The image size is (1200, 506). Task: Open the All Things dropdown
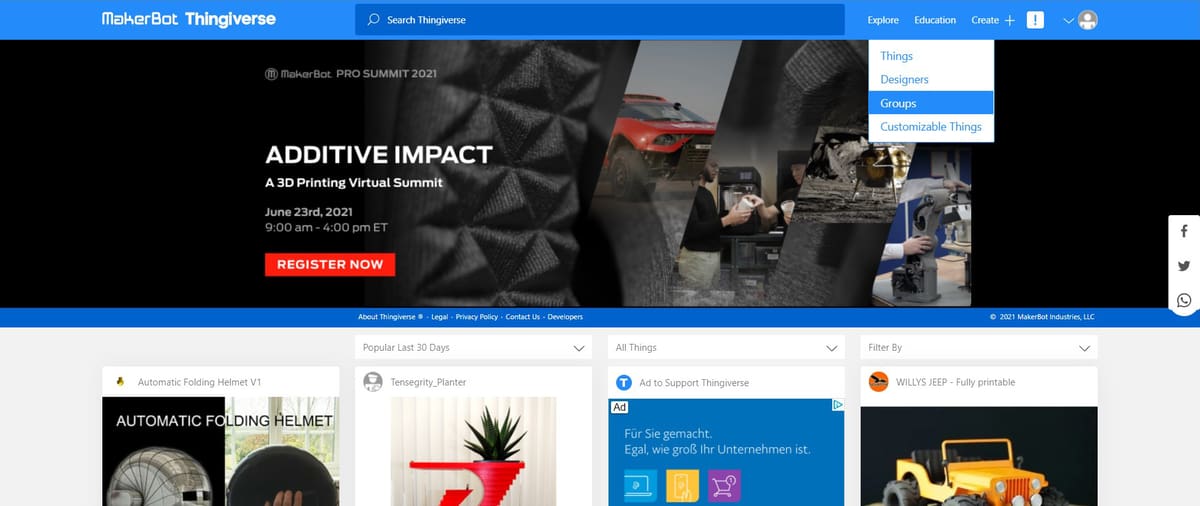(x=726, y=347)
